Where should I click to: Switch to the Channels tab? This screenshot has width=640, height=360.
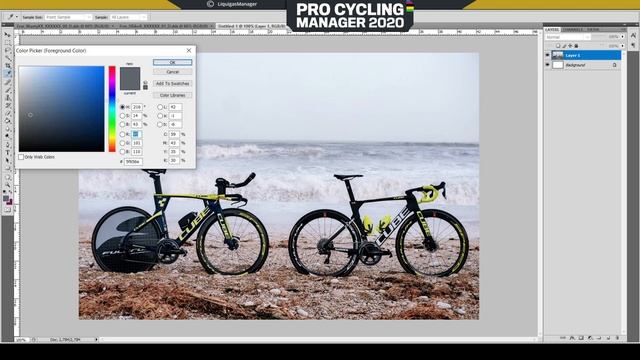click(x=572, y=30)
